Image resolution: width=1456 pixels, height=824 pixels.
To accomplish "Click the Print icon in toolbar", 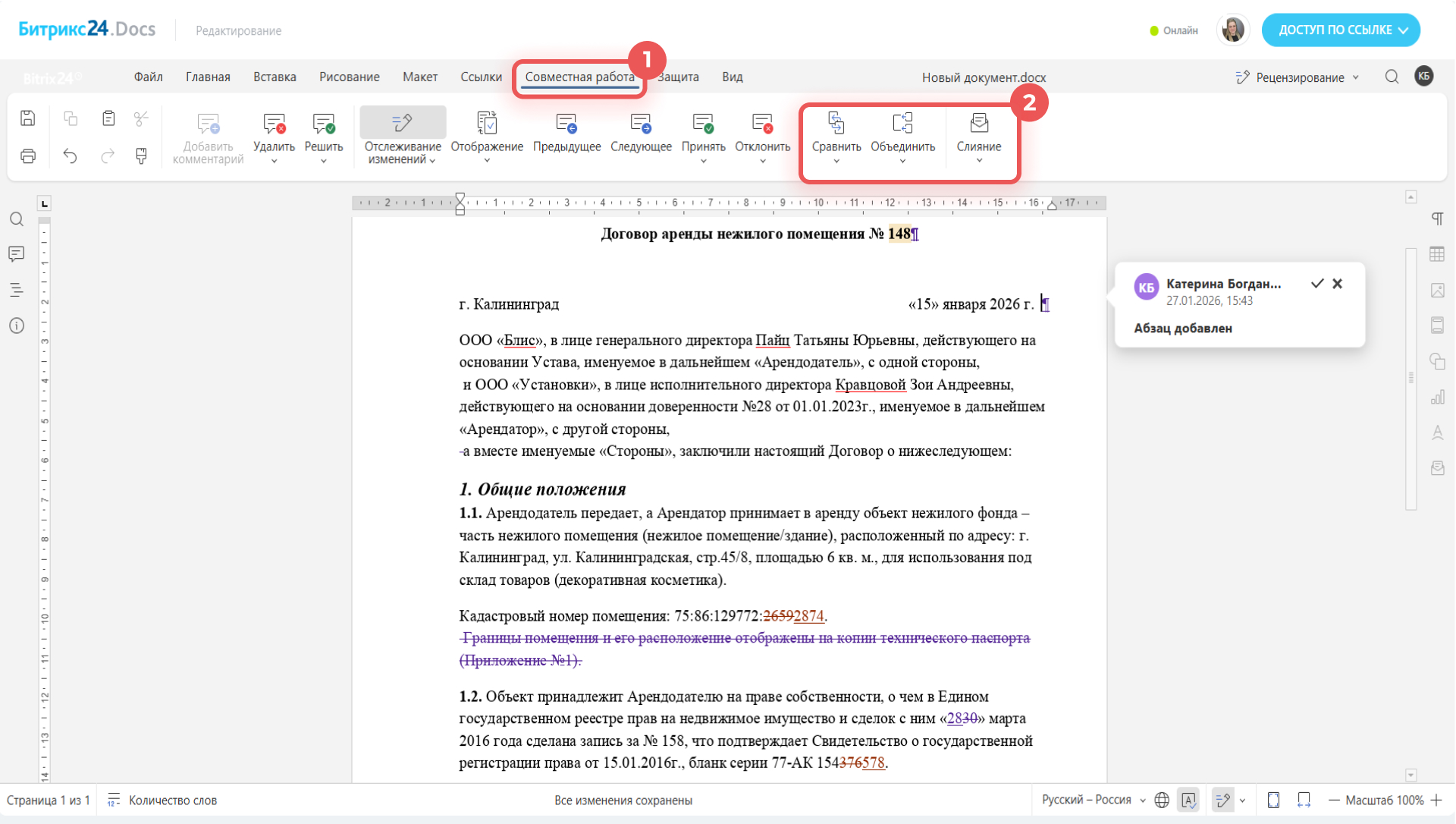I will coord(28,156).
